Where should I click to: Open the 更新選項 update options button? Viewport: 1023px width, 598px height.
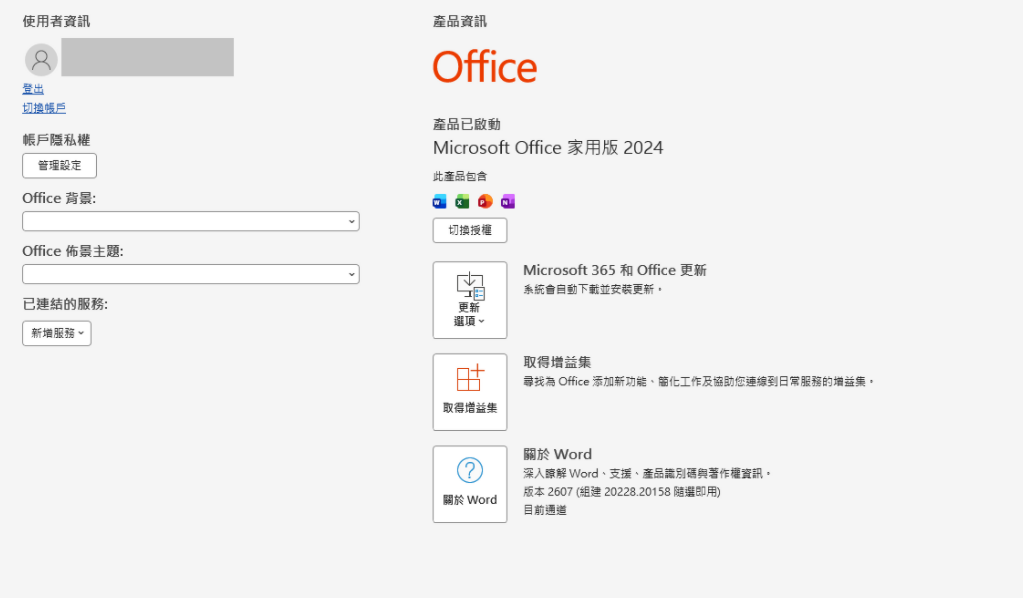coord(470,300)
